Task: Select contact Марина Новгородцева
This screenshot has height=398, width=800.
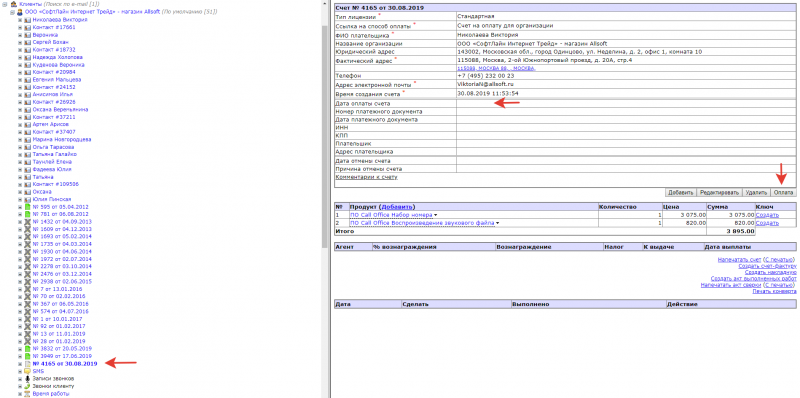Action: (x=62, y=139)
